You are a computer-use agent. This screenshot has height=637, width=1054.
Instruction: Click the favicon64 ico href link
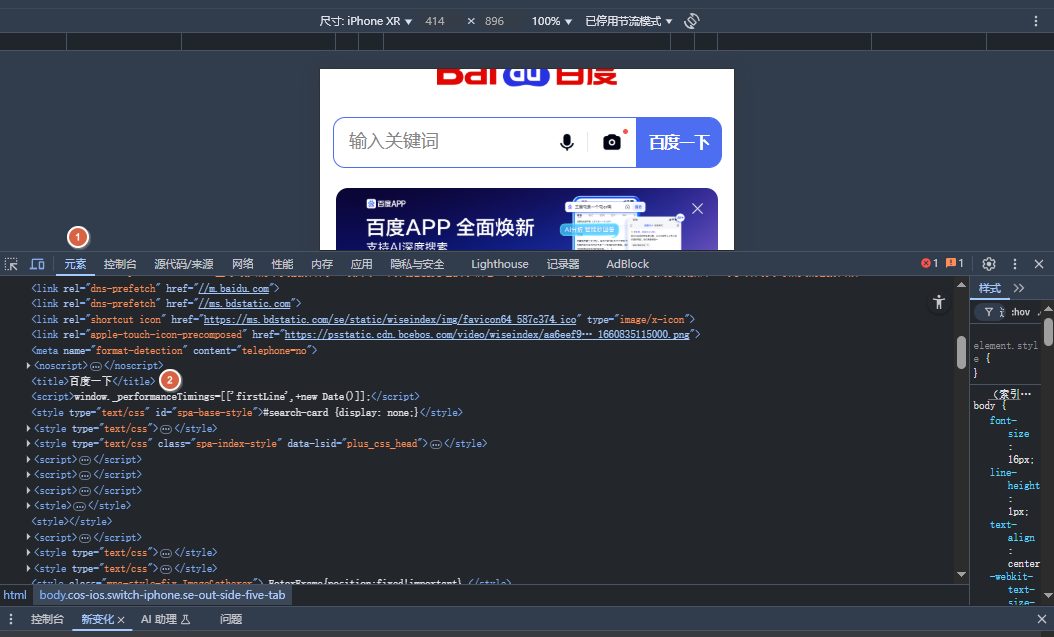click(390, 319)
